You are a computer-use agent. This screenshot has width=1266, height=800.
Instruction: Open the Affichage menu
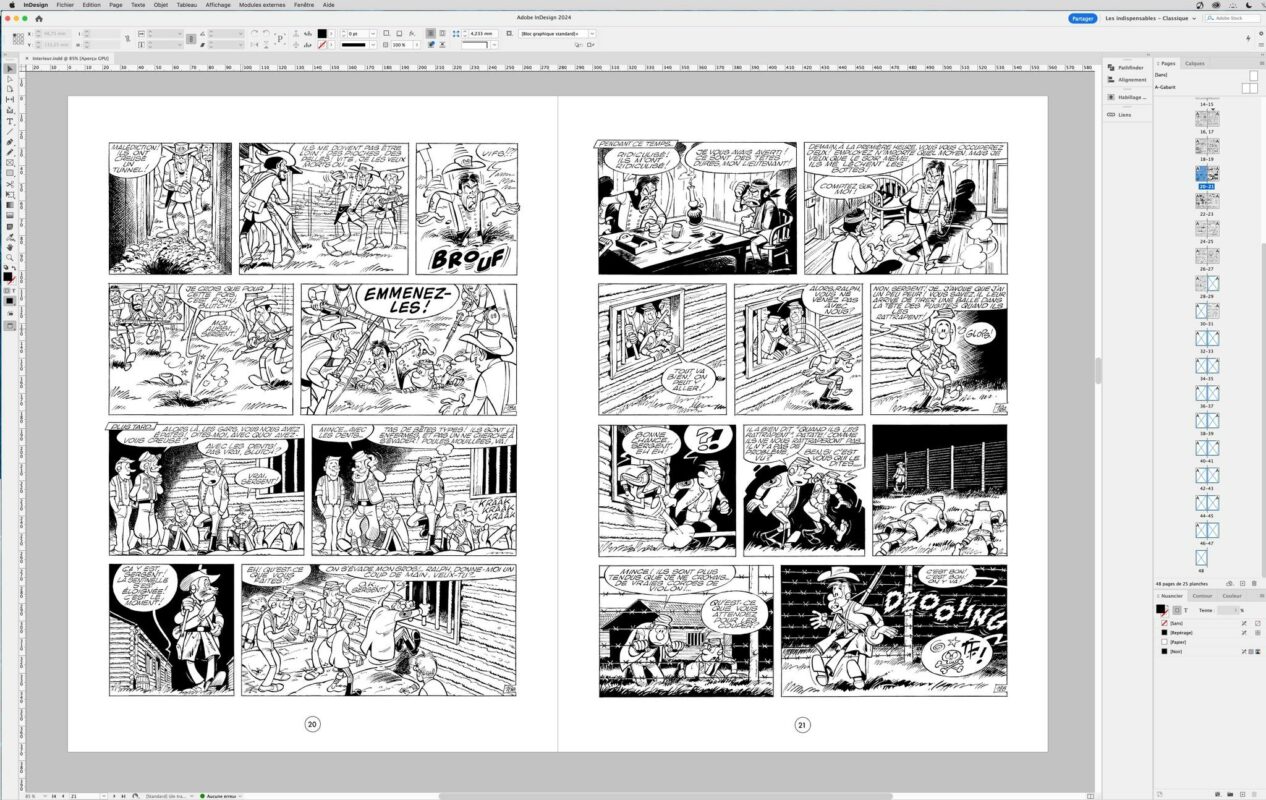[218, 5]
